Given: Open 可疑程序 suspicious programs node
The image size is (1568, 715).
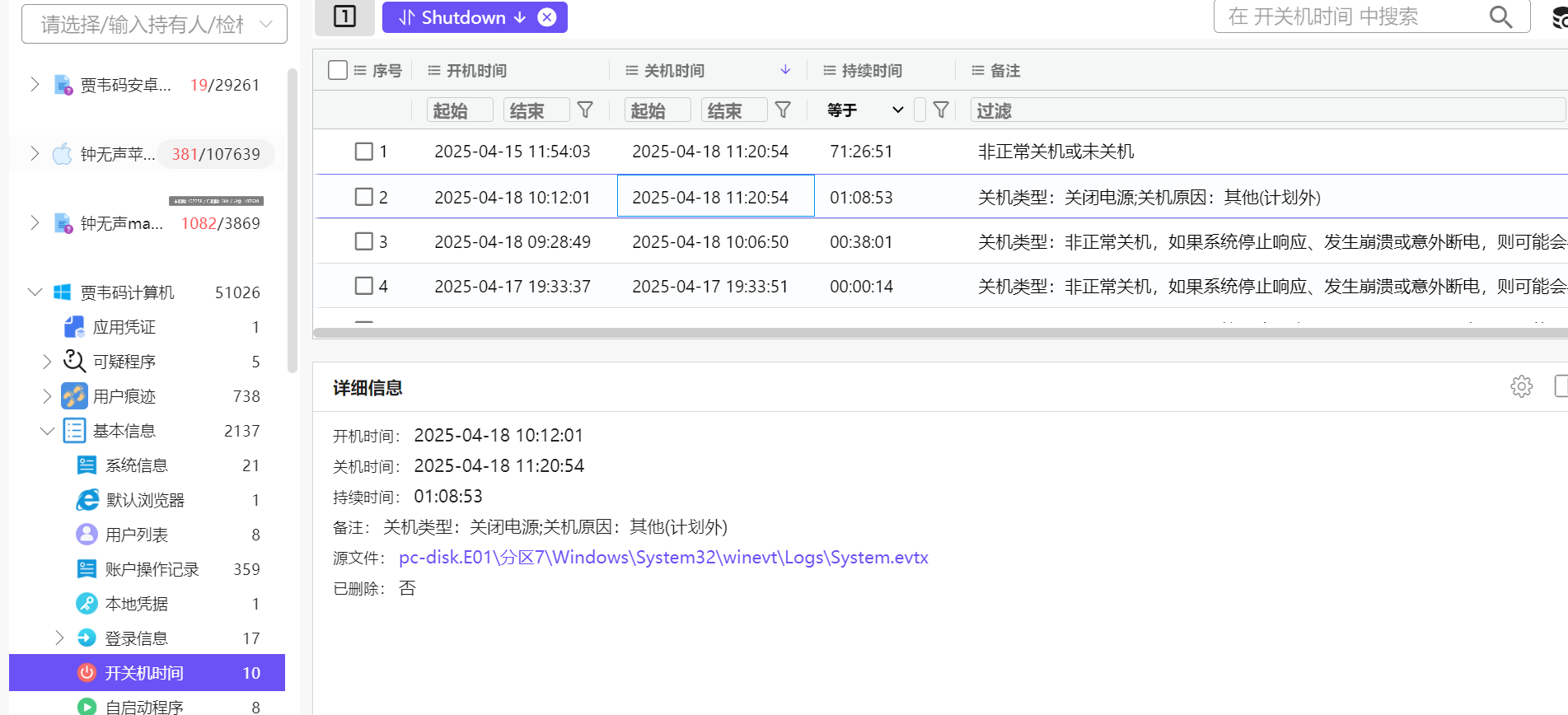Looking at the screenshot, I should click(x=124, y=362).
